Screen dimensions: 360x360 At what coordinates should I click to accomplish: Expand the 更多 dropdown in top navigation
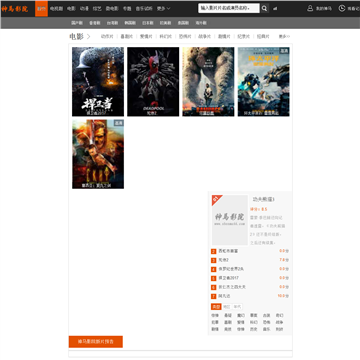(163, 9)
